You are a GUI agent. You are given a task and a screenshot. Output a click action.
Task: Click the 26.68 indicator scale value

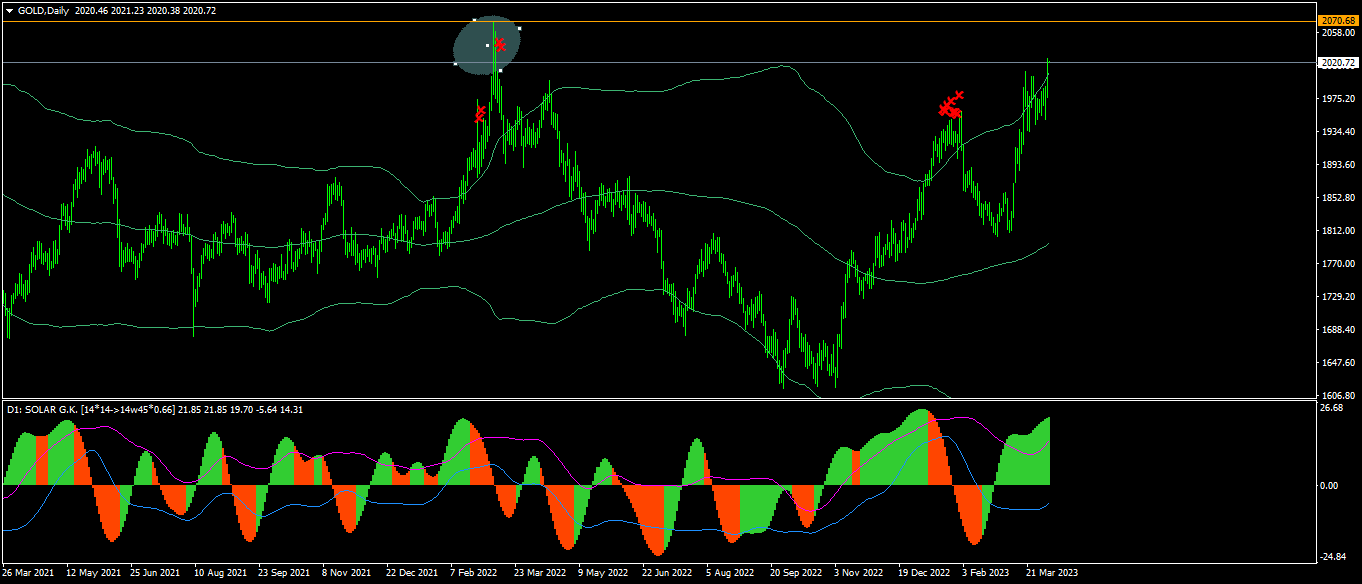click(1332, 408)
